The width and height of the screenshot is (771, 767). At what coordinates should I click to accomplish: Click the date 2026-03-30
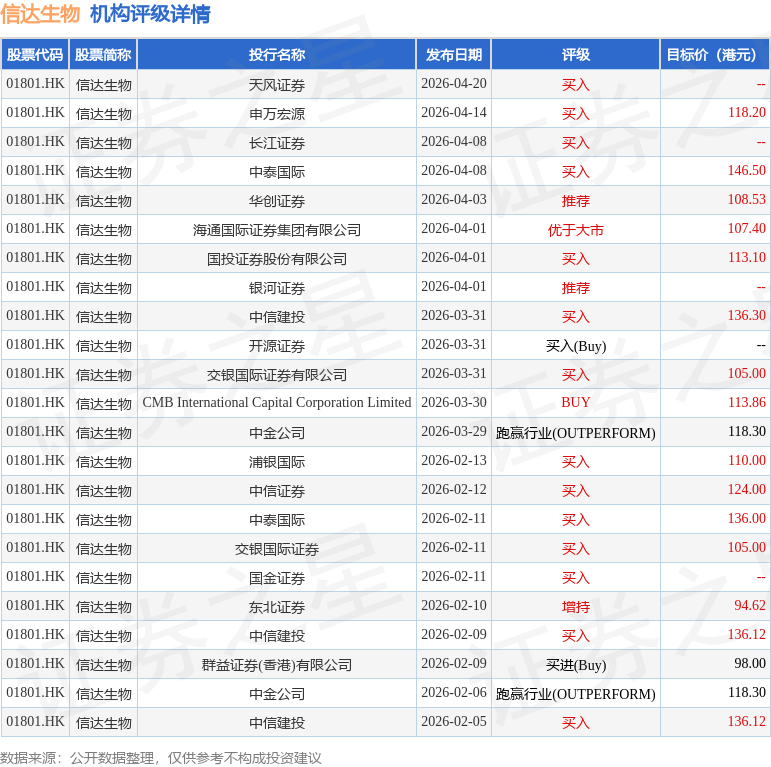coord(454,403)
